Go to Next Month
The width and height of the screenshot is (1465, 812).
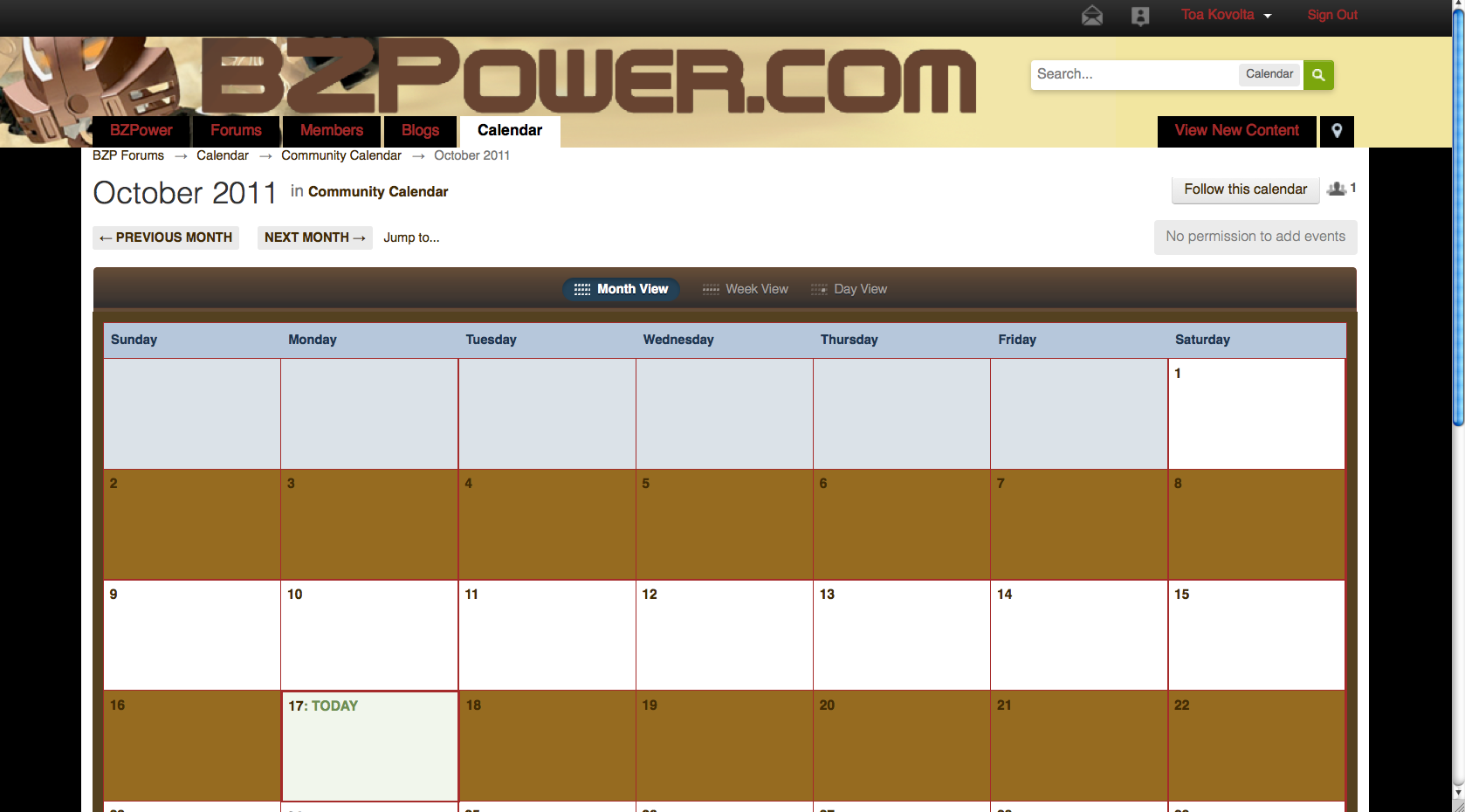pyautogui.click(x=315, y=237)
